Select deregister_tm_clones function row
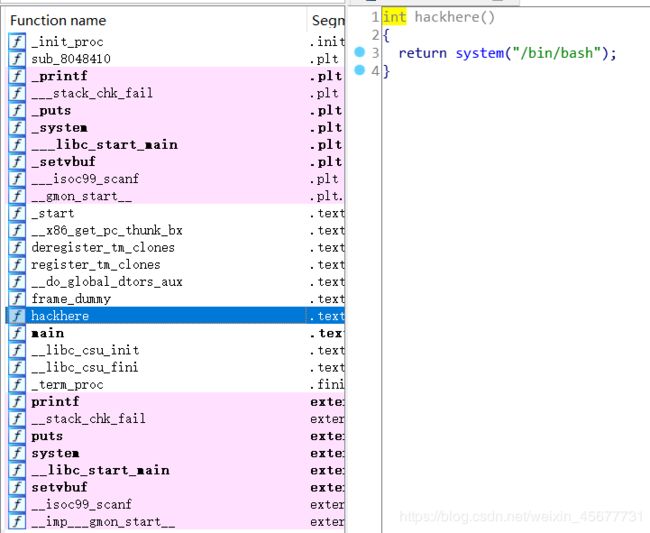The image size is (650, 533). coord(176,247)
